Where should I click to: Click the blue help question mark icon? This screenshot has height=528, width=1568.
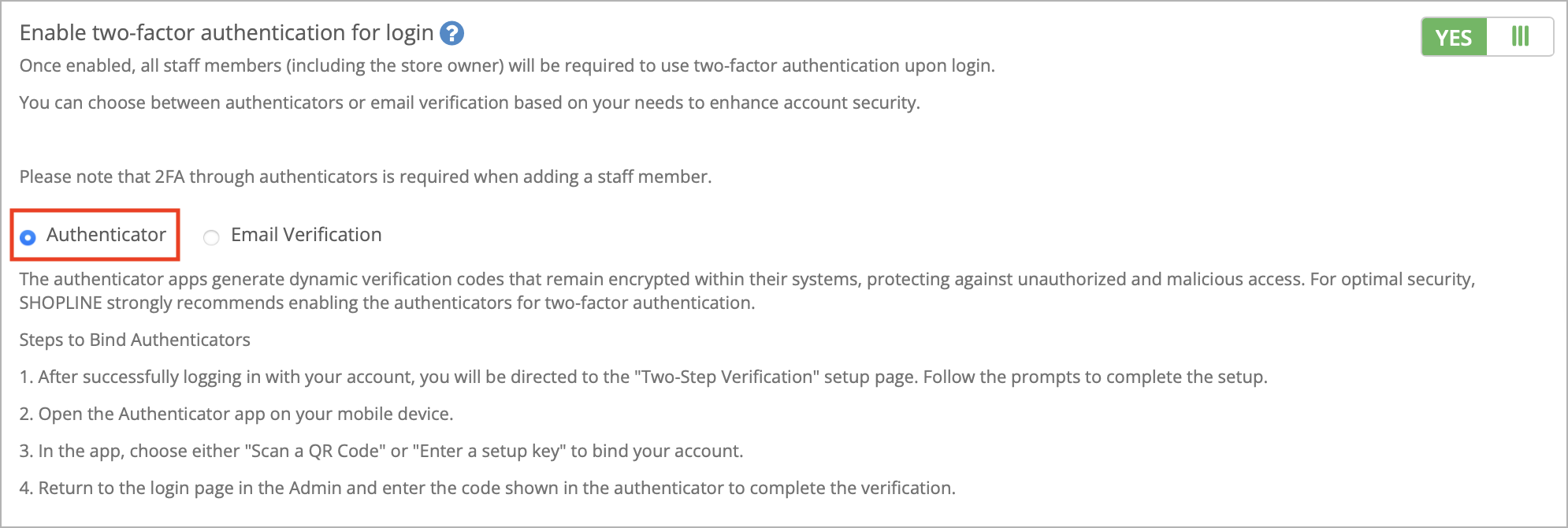pos(451,34)
